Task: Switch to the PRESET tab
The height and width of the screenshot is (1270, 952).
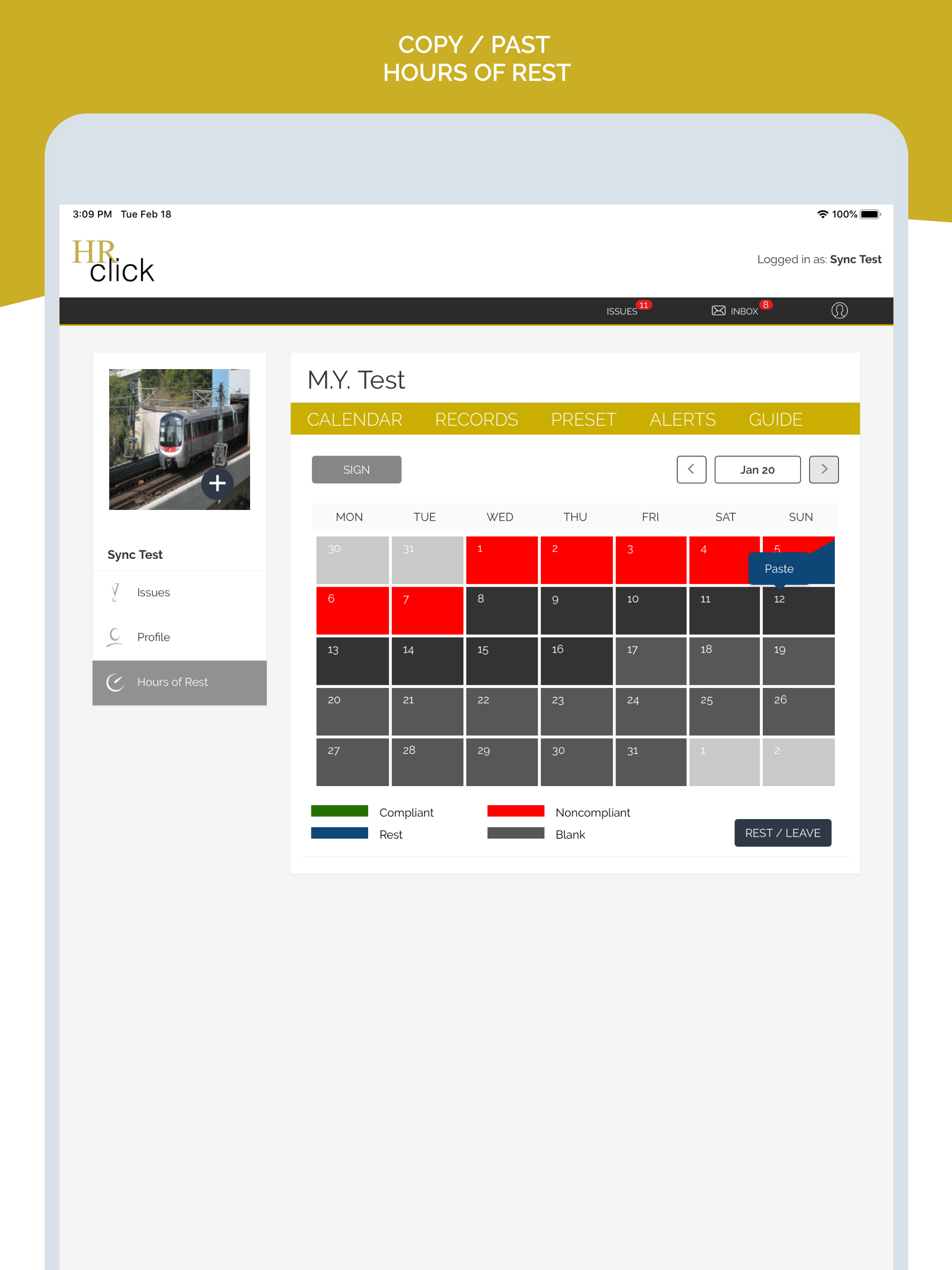Action: (x=583, y=419)
